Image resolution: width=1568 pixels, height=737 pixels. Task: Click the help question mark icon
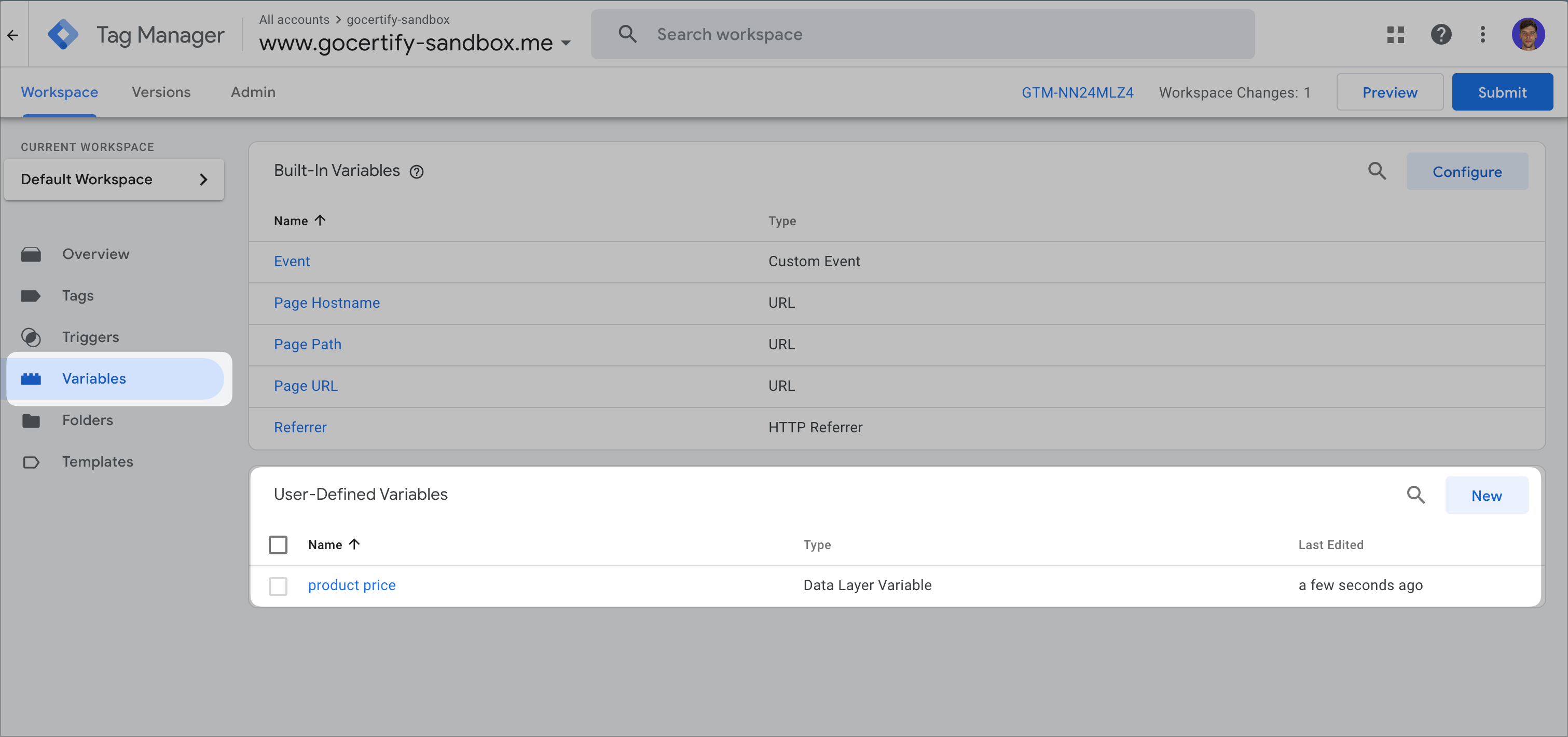1440,35
